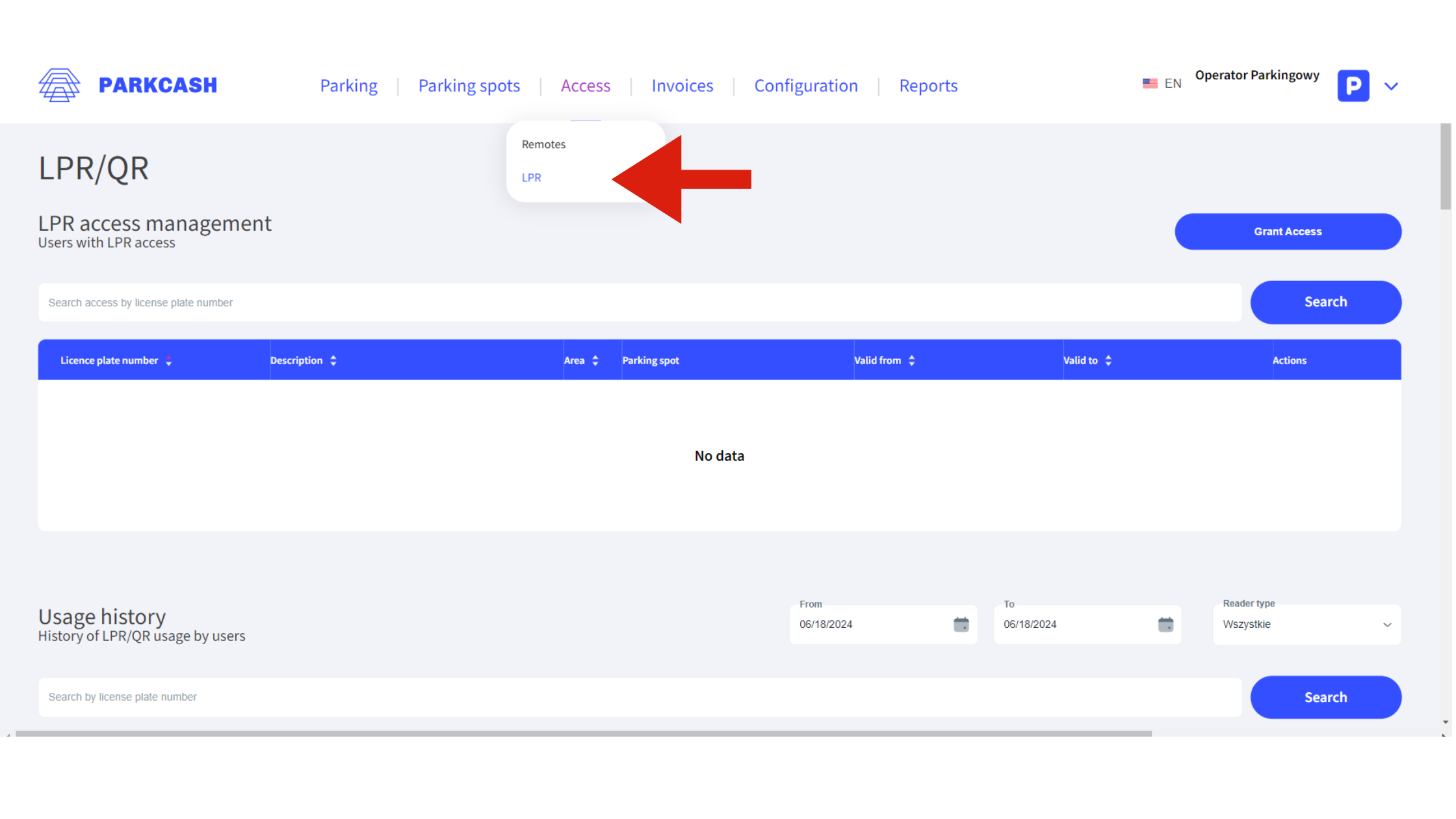Sort table by Valid from arrows
The image size is (1456, 819).
[x=911, y=361]
